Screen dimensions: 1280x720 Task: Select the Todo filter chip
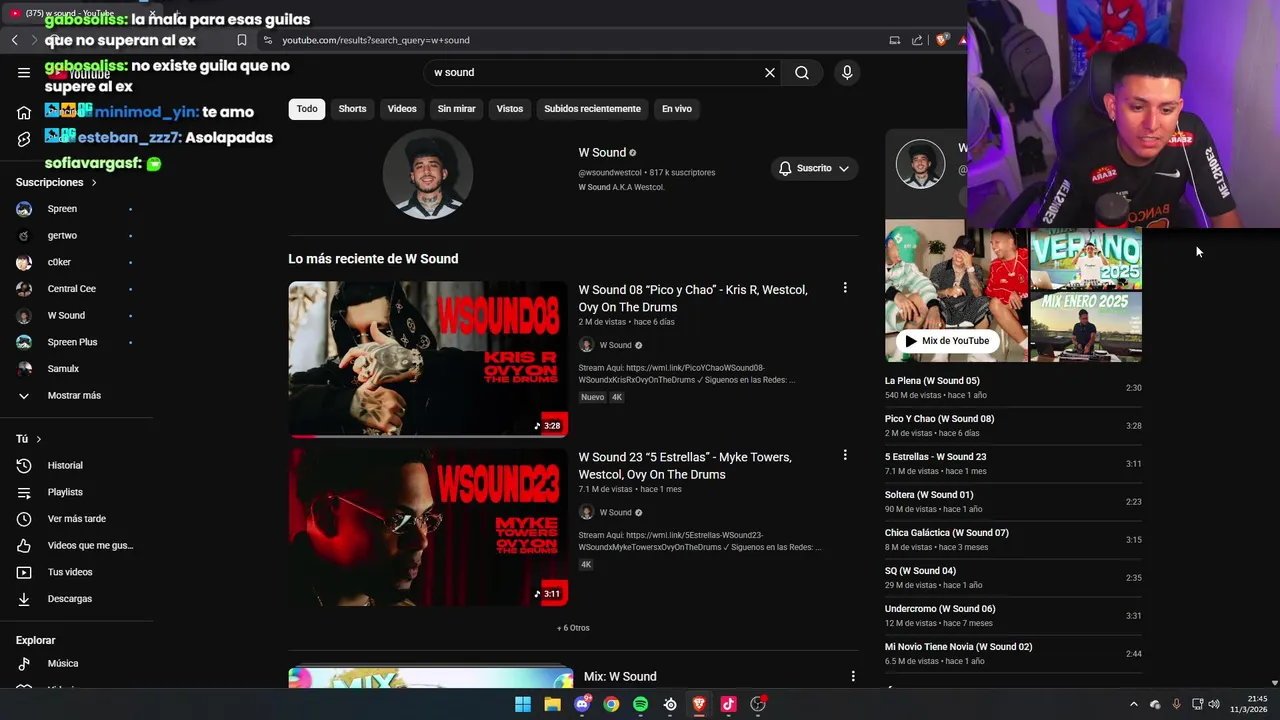307,109
